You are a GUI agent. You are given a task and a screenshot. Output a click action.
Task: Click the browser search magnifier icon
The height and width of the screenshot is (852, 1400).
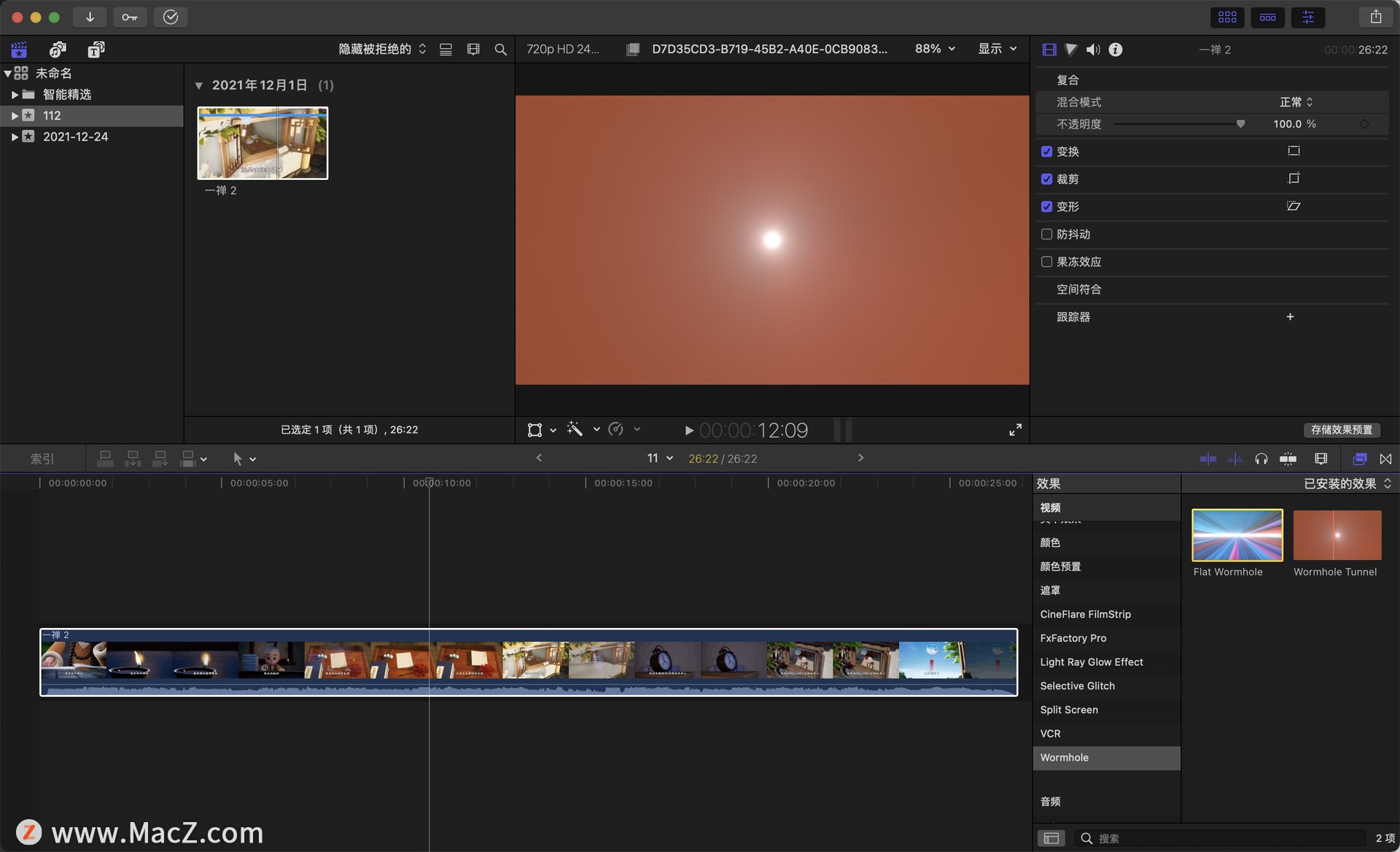tap(500, 50)
